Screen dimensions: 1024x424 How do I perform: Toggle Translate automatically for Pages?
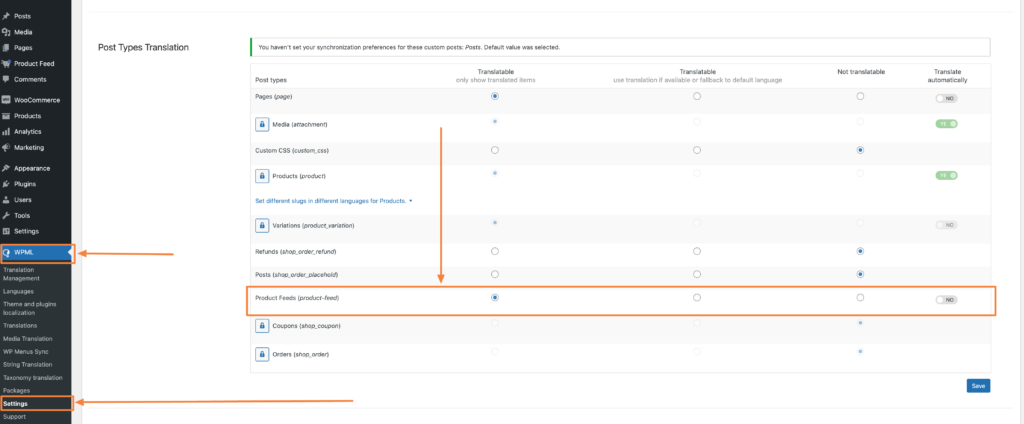946,99
